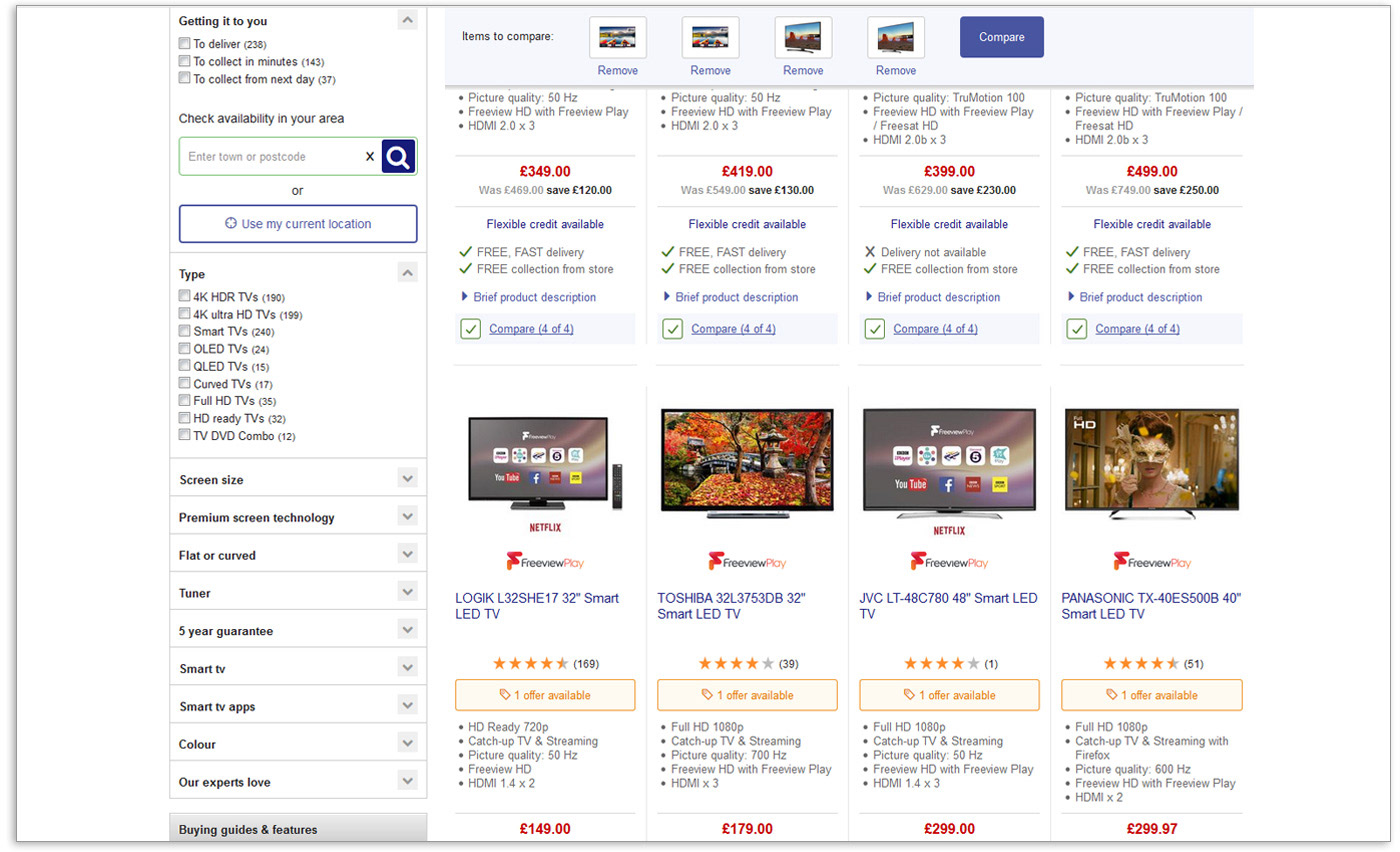Image resolution: width=1400 pixels, height=852 pixels.
Task: Tick the To collect in minutes checkbox
Action: click(184, 61)
